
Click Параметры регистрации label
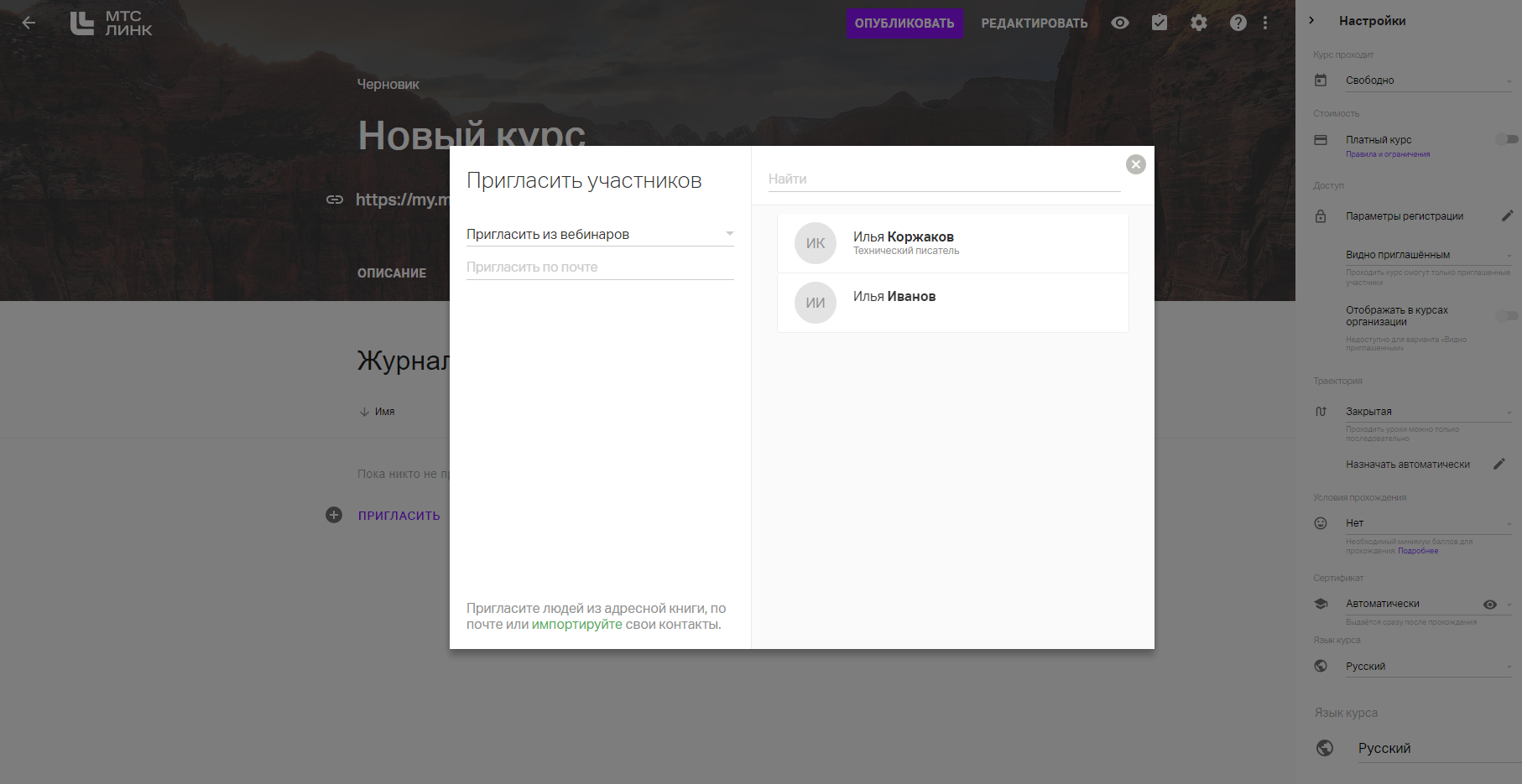1405,216
